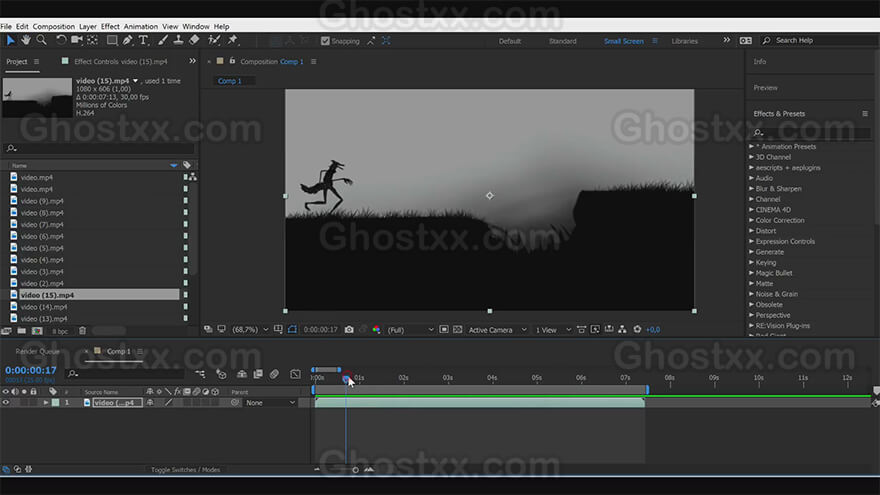Open the Active Camera dropdown
The image size is (880, 495).
[x=497, y=329]
